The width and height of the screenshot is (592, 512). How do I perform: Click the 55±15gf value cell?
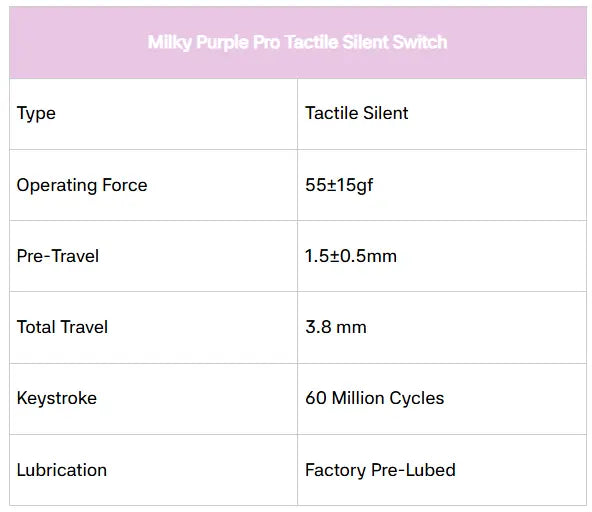click(442, 185)
